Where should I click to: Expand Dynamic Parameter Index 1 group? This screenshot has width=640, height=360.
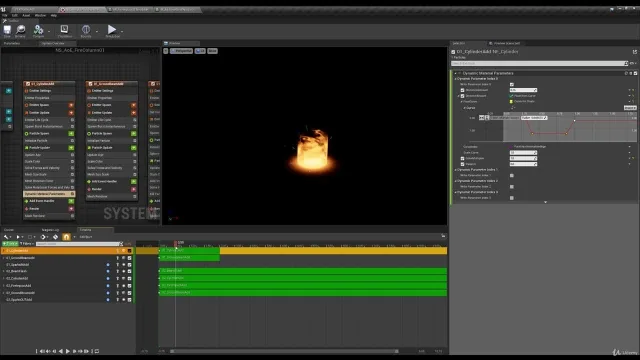(x=456, y=170)
